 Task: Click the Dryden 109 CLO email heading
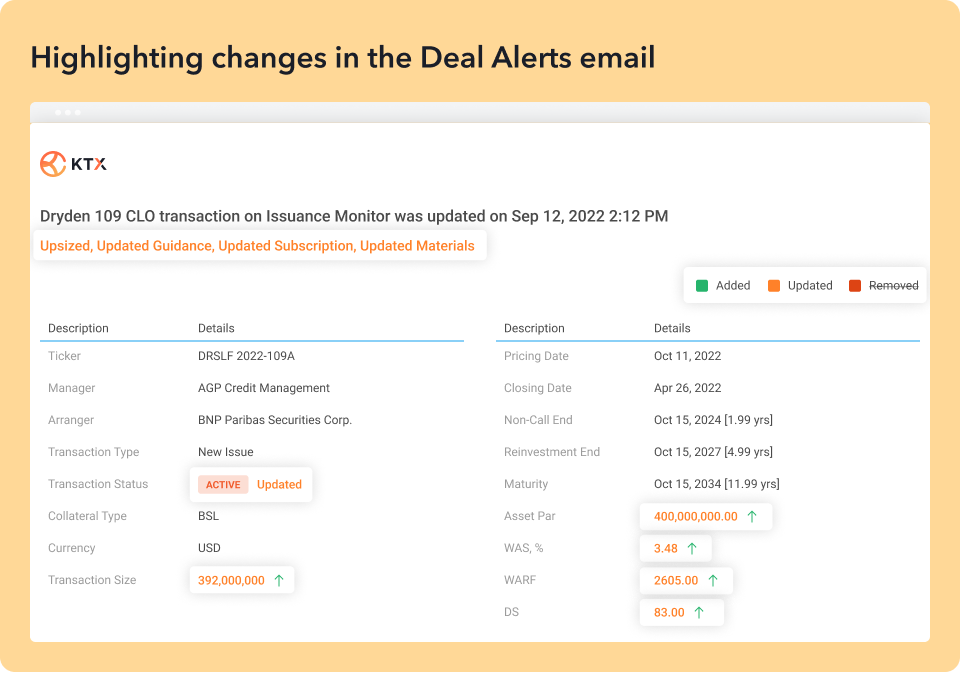[x=354, y=216]
